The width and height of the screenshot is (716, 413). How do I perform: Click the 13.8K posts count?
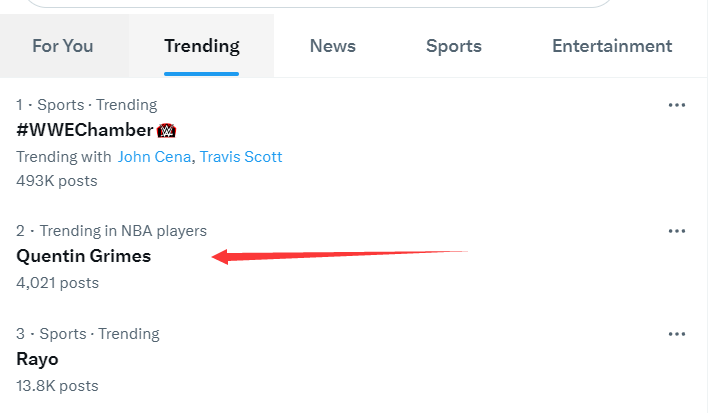tap(58, 386)
